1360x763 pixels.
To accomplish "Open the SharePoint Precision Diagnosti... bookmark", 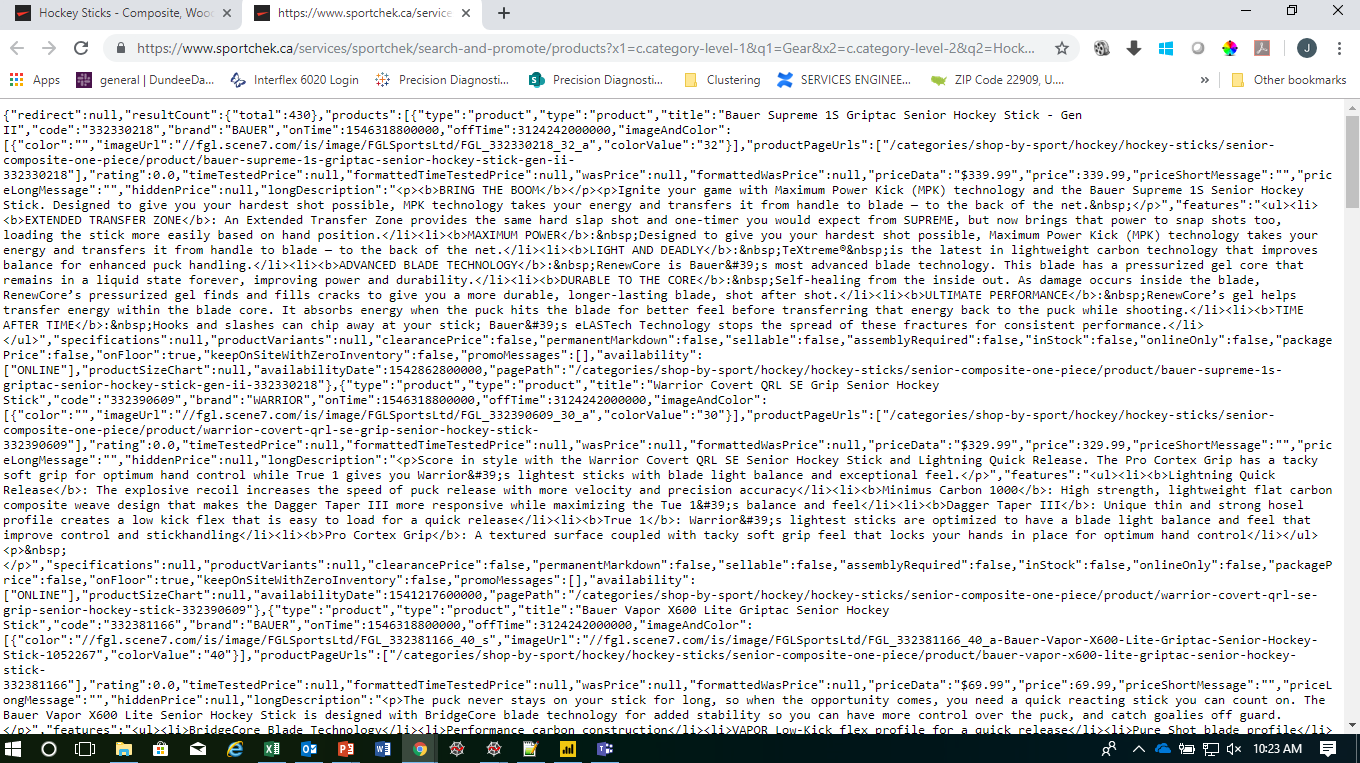I will pos(597,80).
